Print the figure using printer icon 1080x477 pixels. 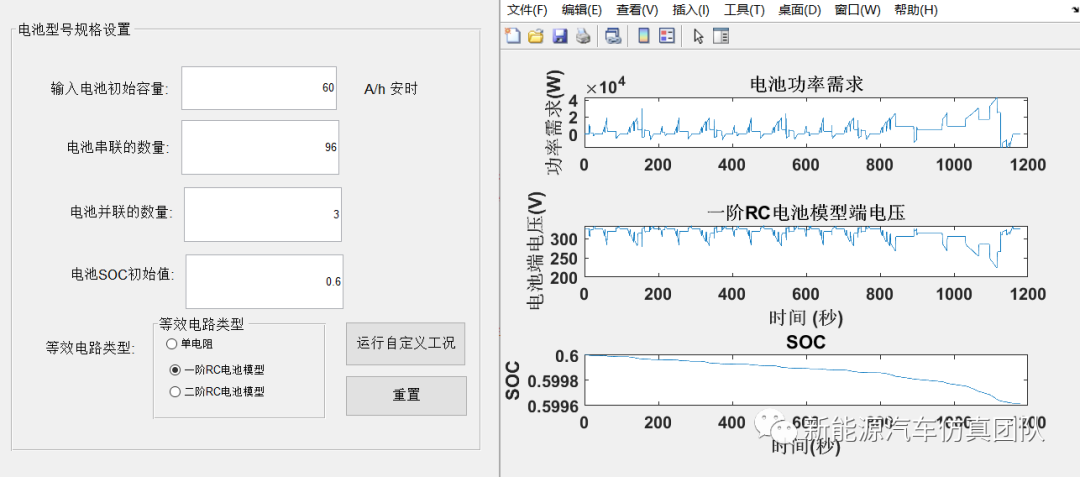(583, 36)
